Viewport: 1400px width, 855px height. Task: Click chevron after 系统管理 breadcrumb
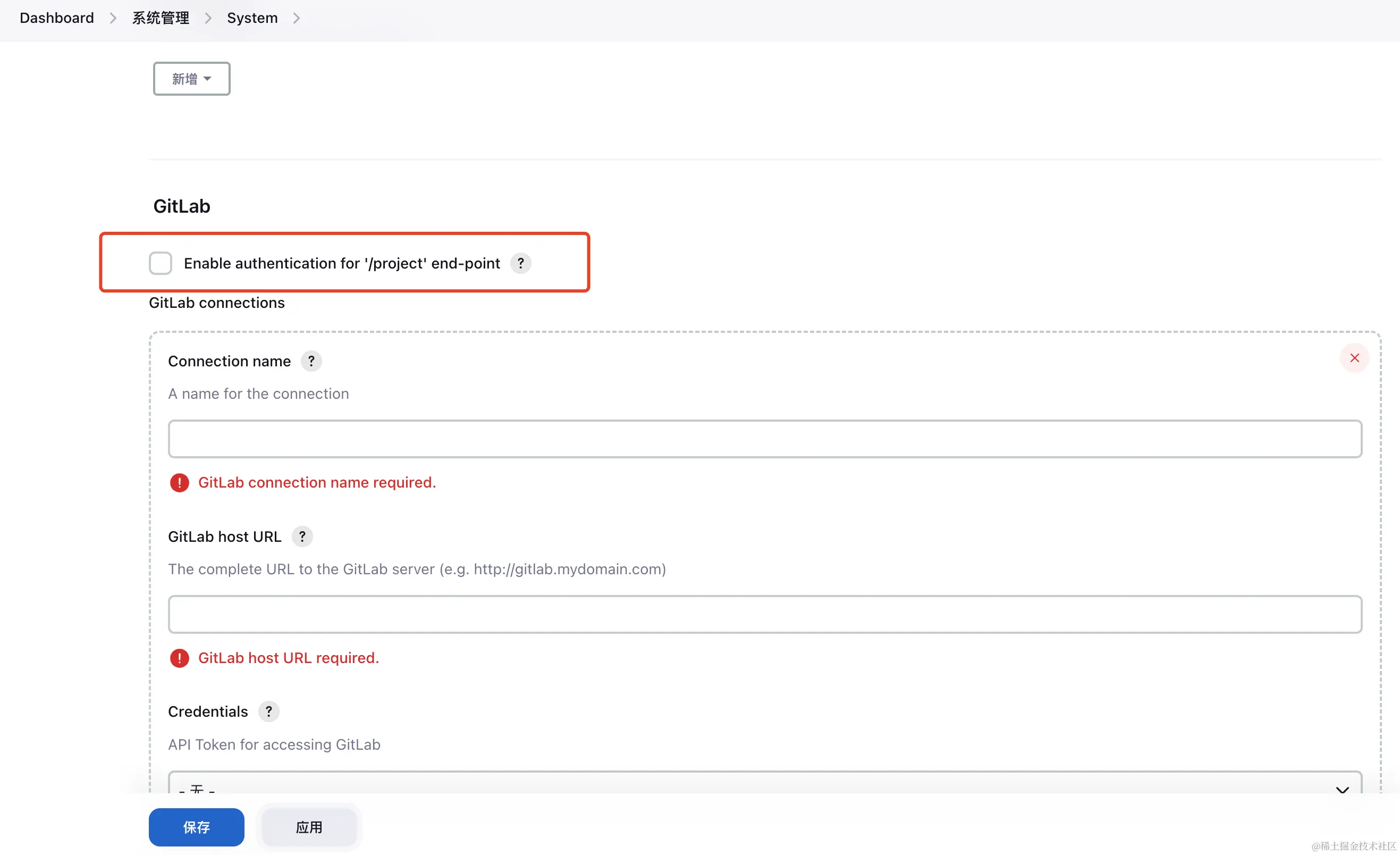(208, 18)
